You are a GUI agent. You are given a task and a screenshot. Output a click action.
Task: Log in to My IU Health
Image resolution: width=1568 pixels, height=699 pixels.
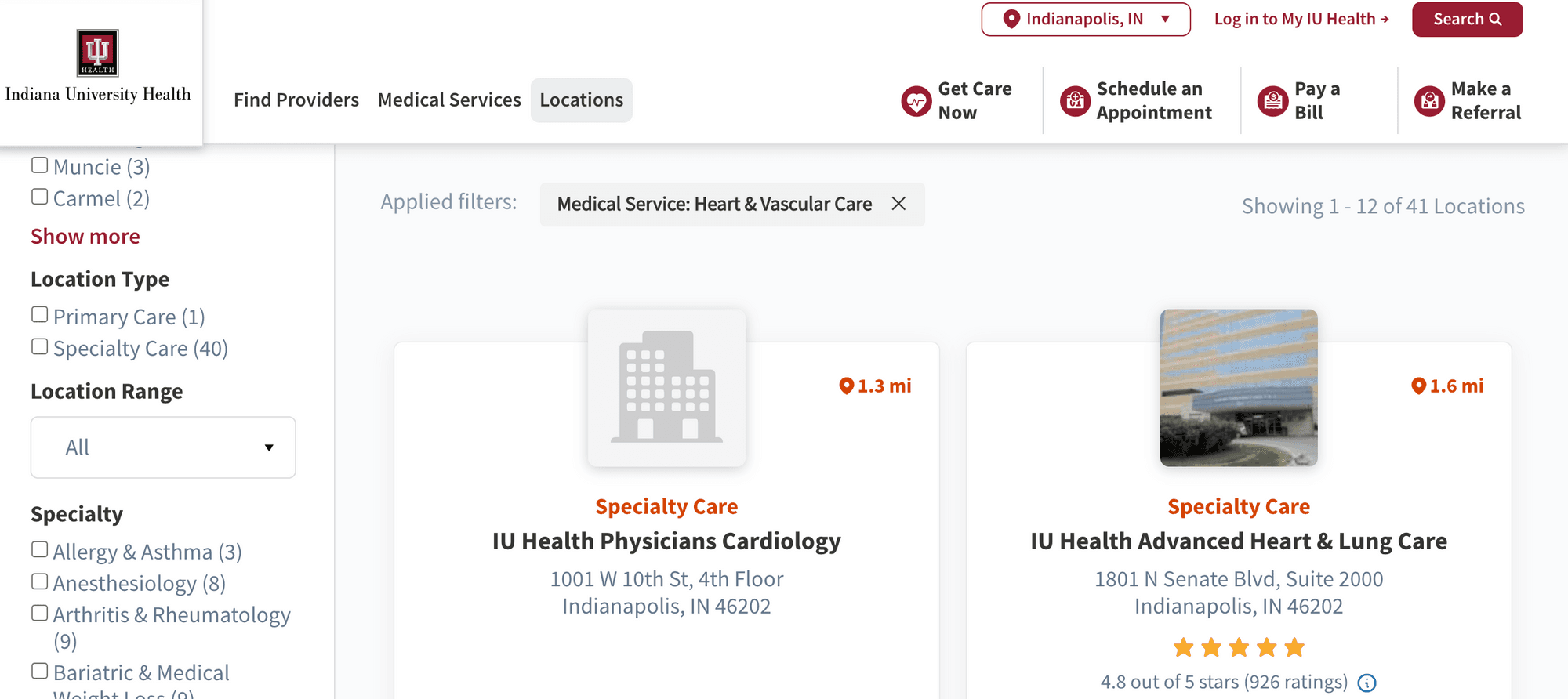[x=1301, y=19]
